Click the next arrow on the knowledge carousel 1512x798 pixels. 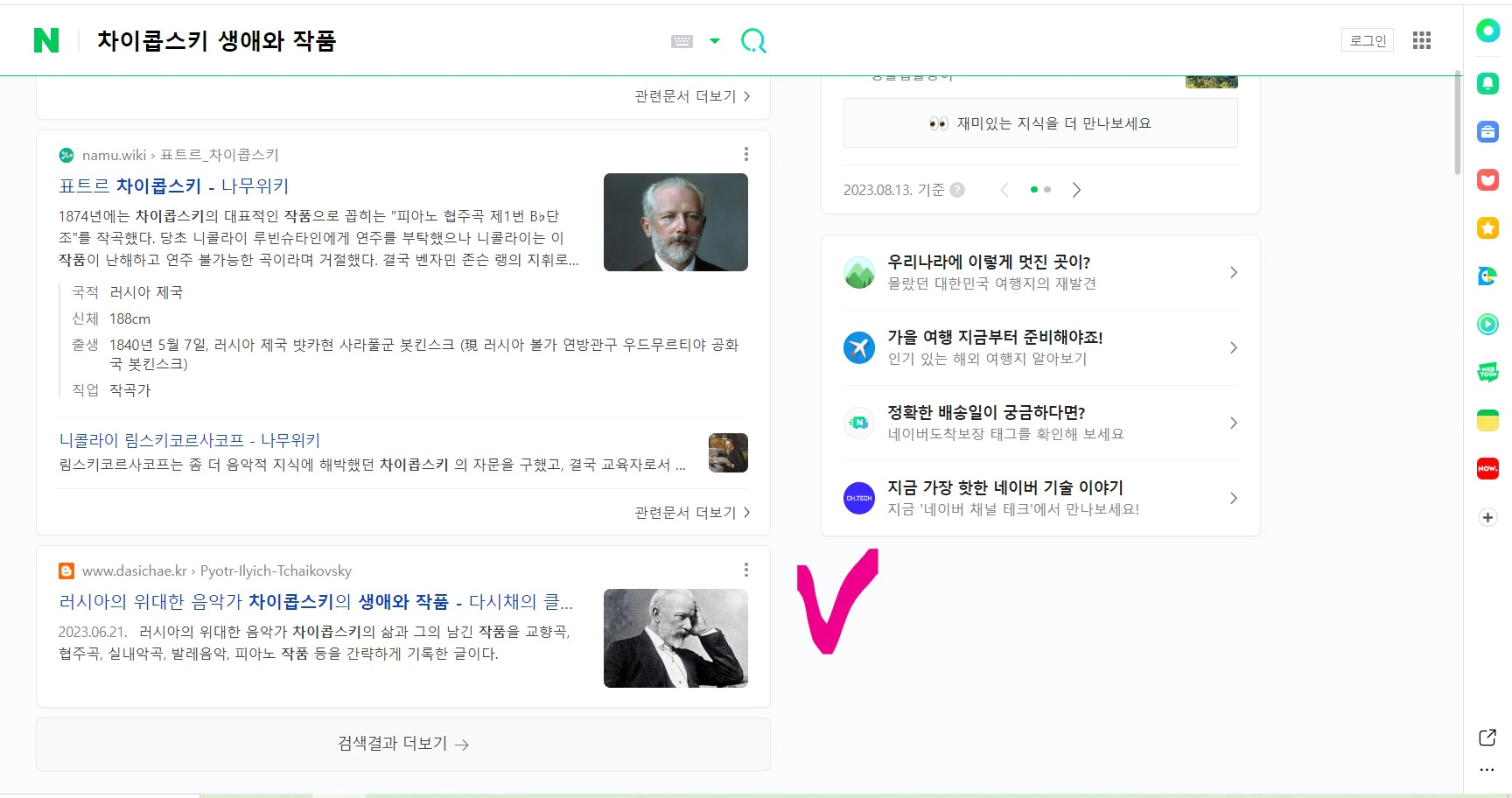(1077, 189)
